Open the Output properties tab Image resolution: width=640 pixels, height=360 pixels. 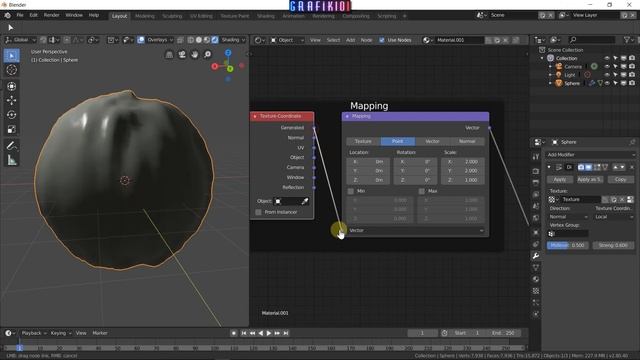pos(536,183)
